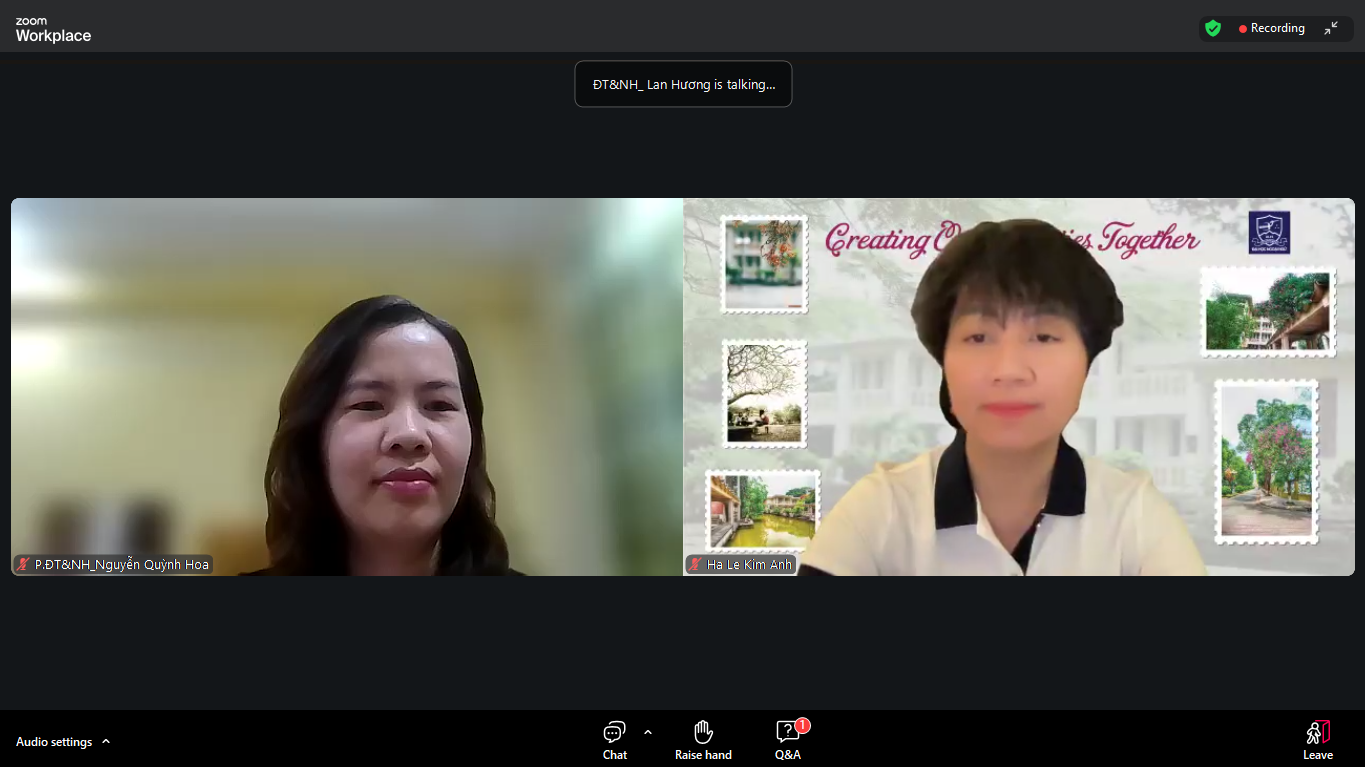Click the P.ĐT&NH_Nguyễn Quỳnh Hoa name label
The width and height of the screenshot is (1365, 767).
pos(122,564)
